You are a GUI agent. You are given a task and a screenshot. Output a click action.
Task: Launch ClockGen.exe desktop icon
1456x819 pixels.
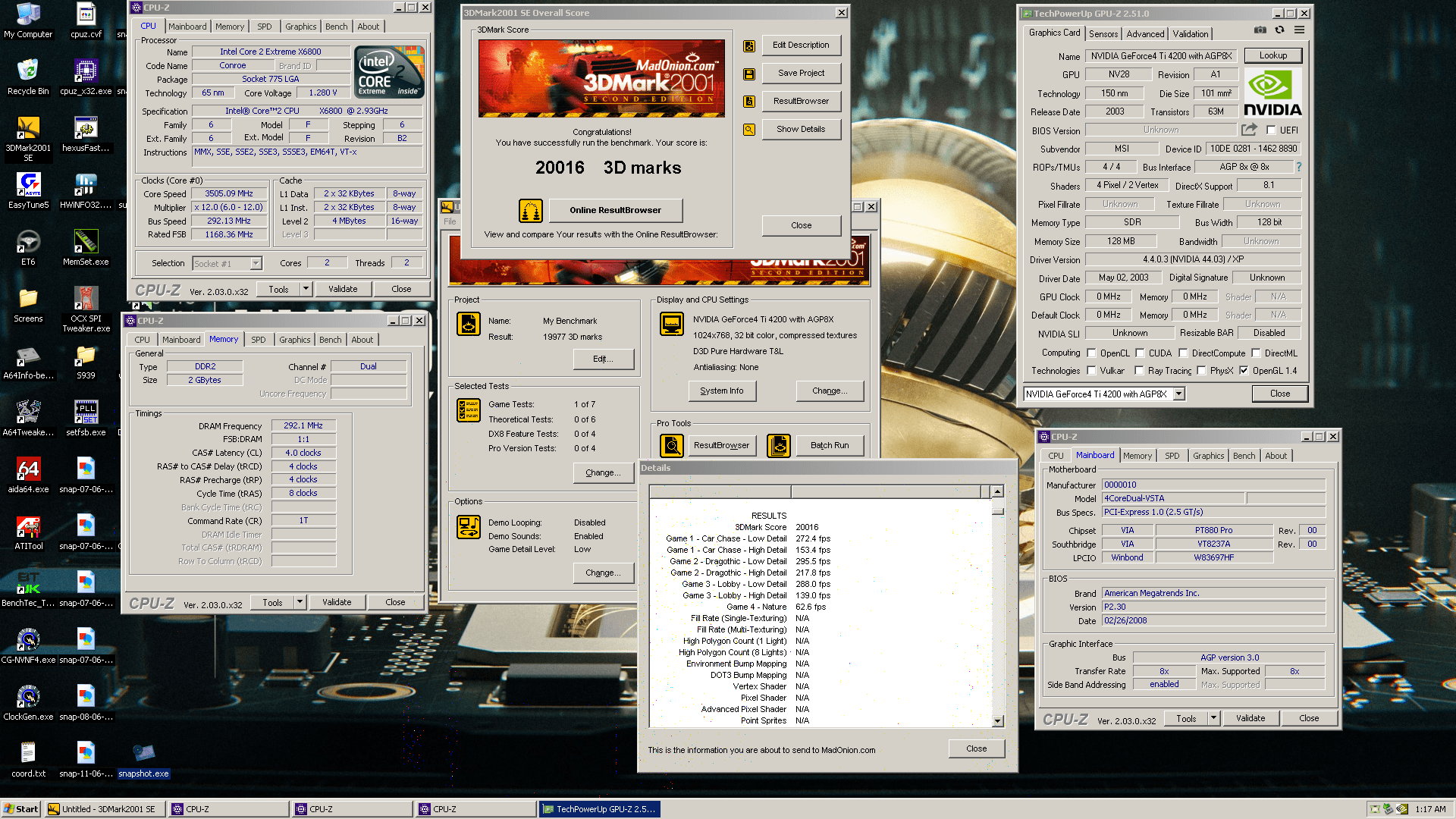pos(28,703)
